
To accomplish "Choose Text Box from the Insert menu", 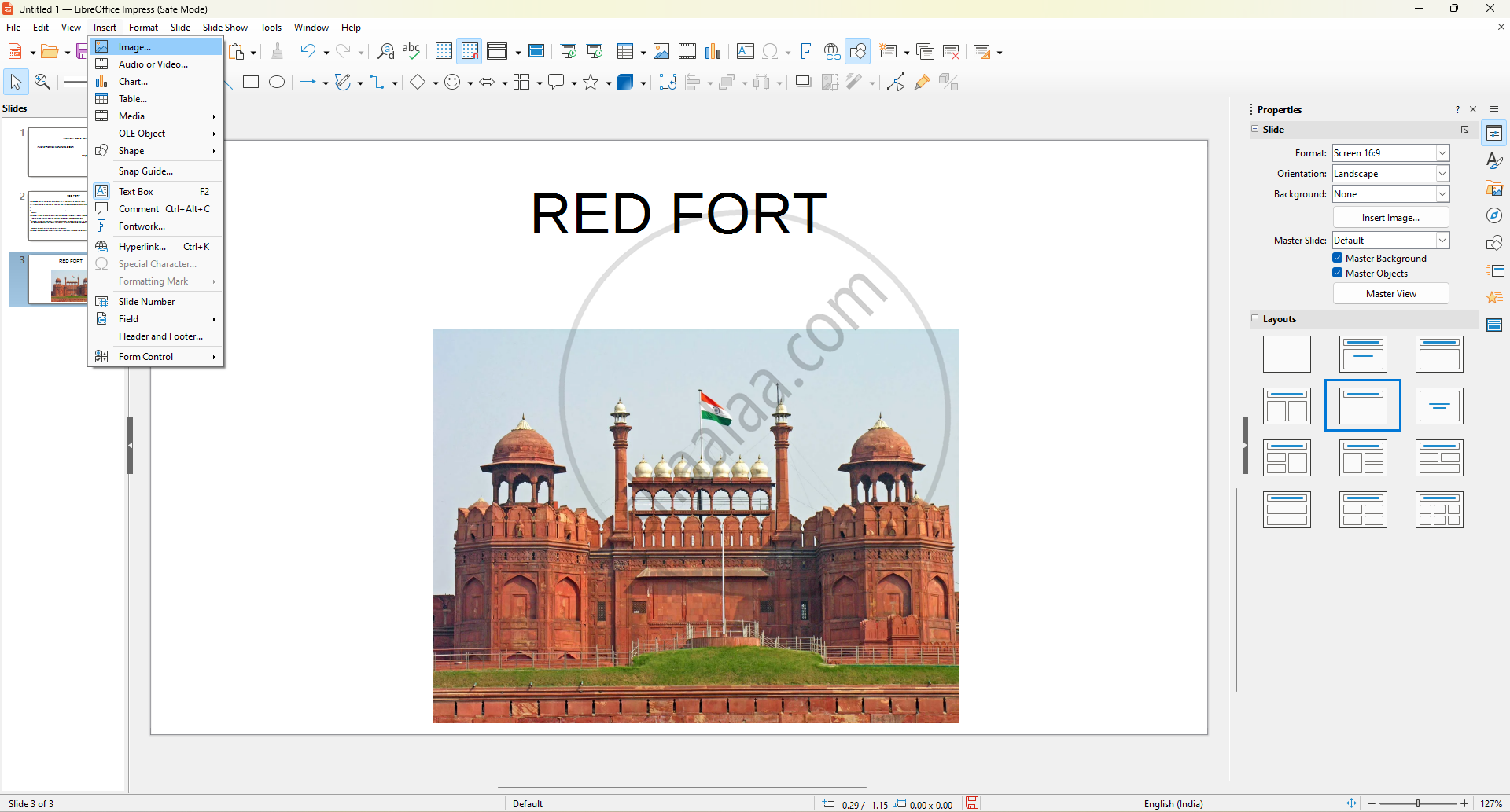I will pyautogui.click(x=136, y=192).
